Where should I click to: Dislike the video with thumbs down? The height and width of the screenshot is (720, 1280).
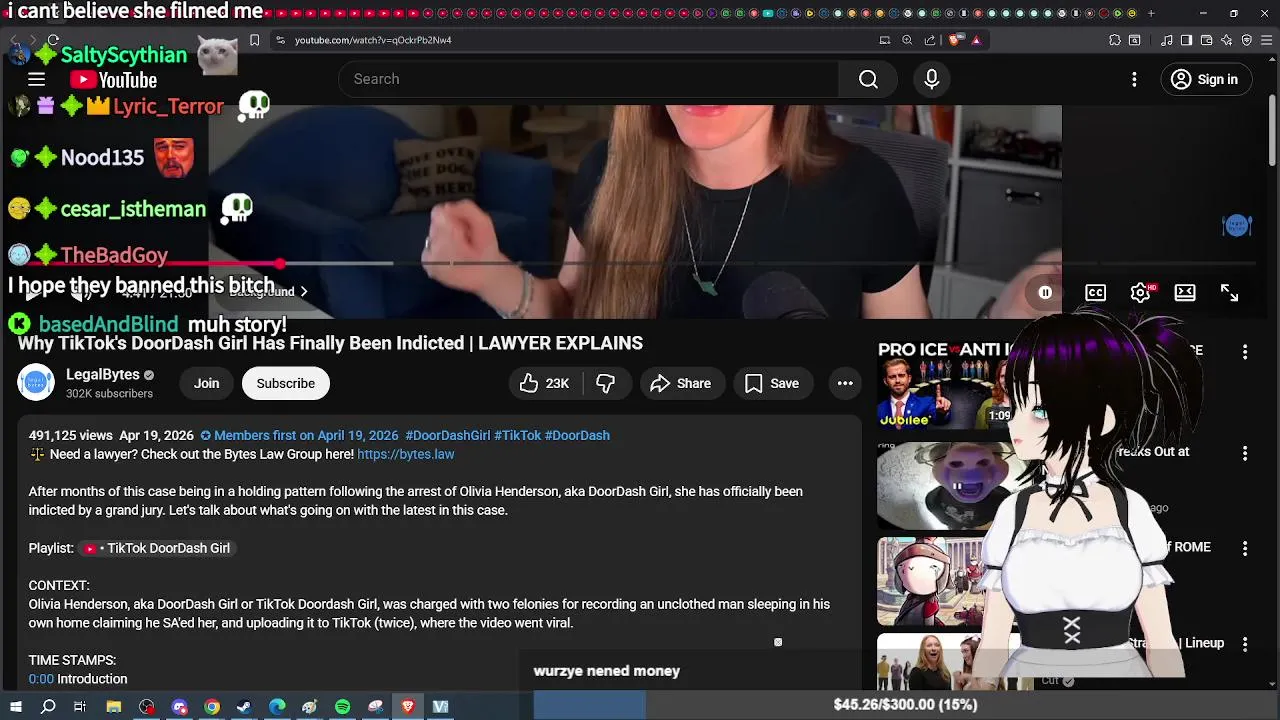[606, 383]
